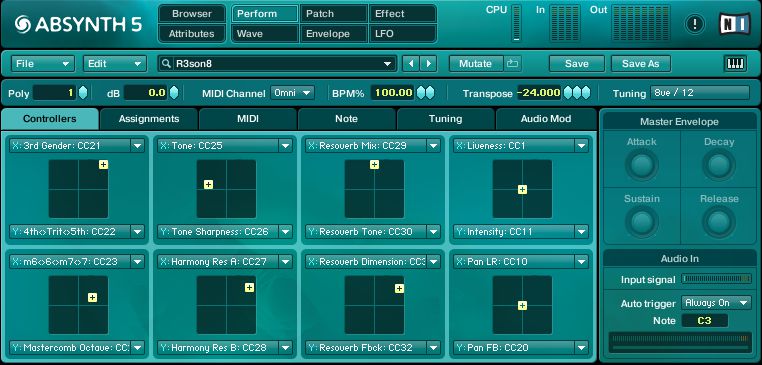Image resolution: width=762 pixels, height=365 pixels.
Task: Click the Save As button
Action: (x=641, y=64)
